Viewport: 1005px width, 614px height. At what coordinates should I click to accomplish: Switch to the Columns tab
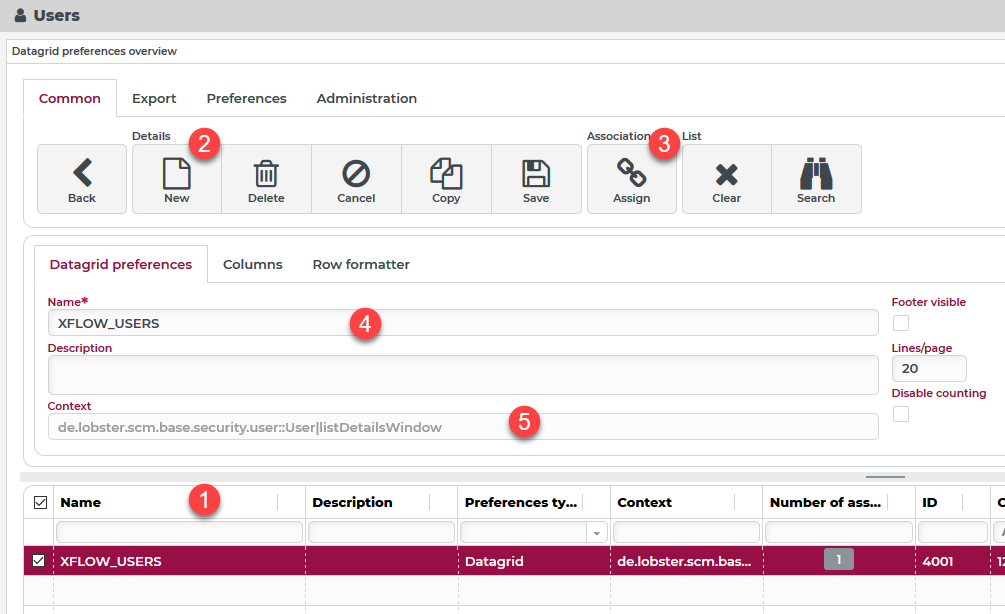(252, 264)
